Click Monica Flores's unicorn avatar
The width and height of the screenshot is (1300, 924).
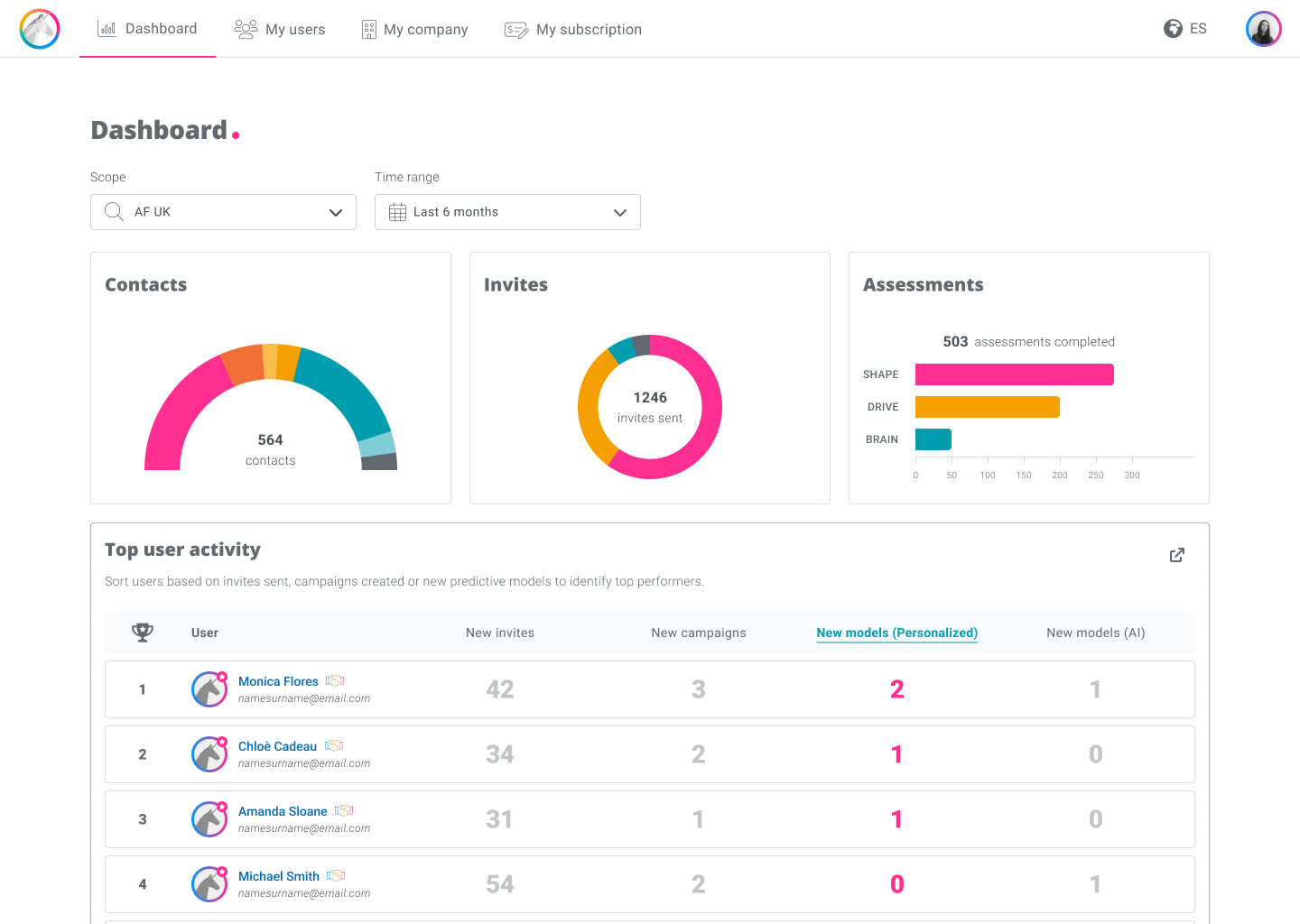point(209,689)
